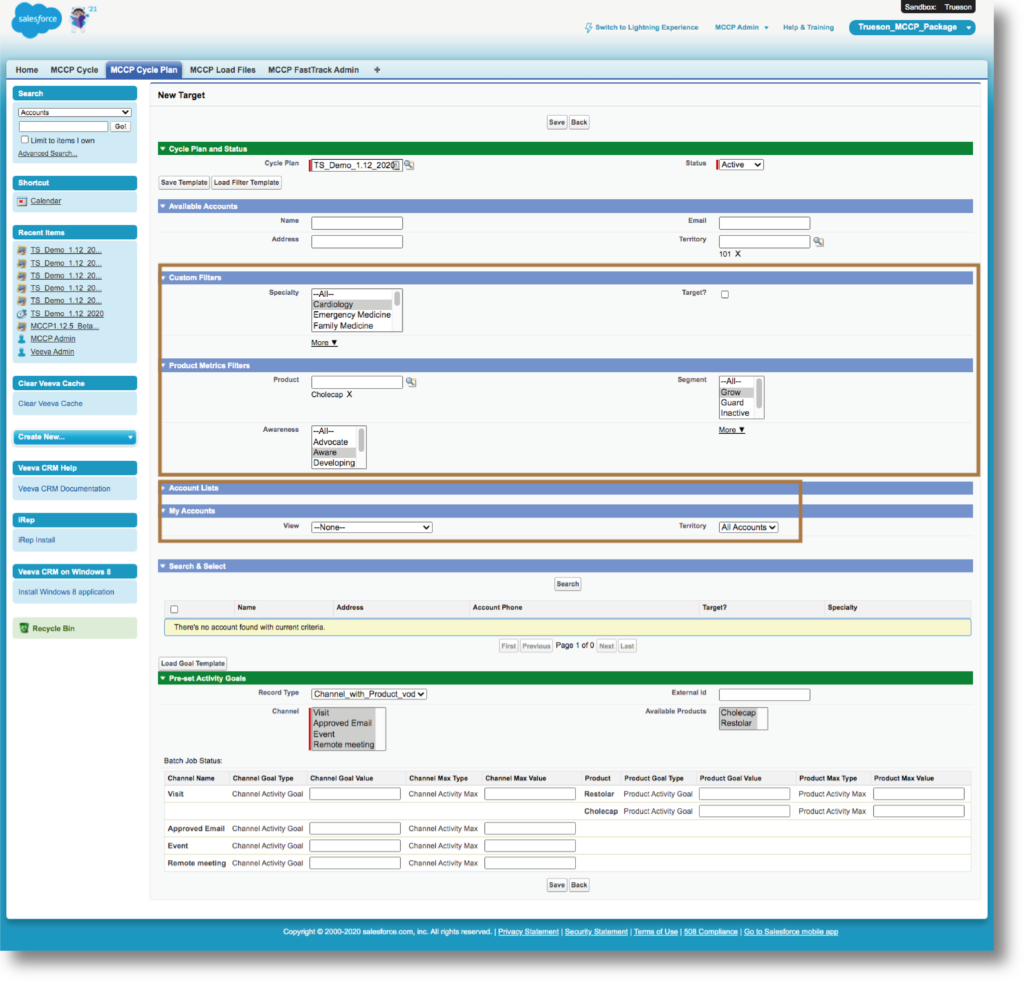The height and width of the screenshot is (986, 1024).
Task: Collapse the Custom Filters section
Action: [163, 278]
